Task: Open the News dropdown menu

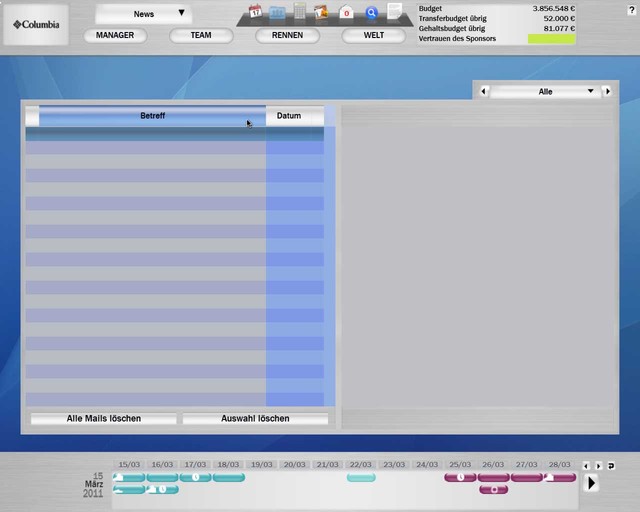Action: tap(145, 14)
